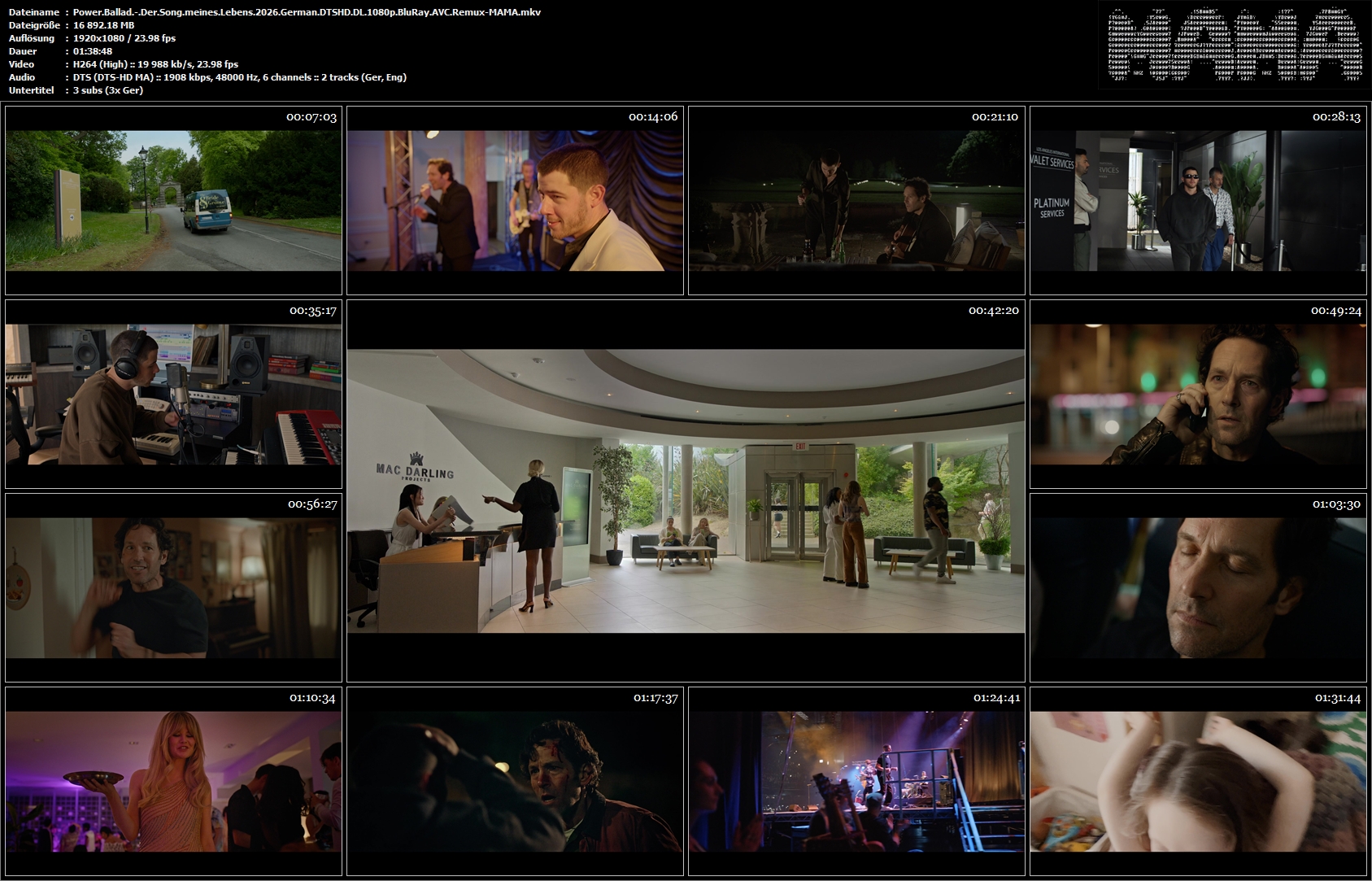Viewport: 1372px width, 881px height.
Task: Click the 01:10:34 timestamp text
Action: (312, 698)
